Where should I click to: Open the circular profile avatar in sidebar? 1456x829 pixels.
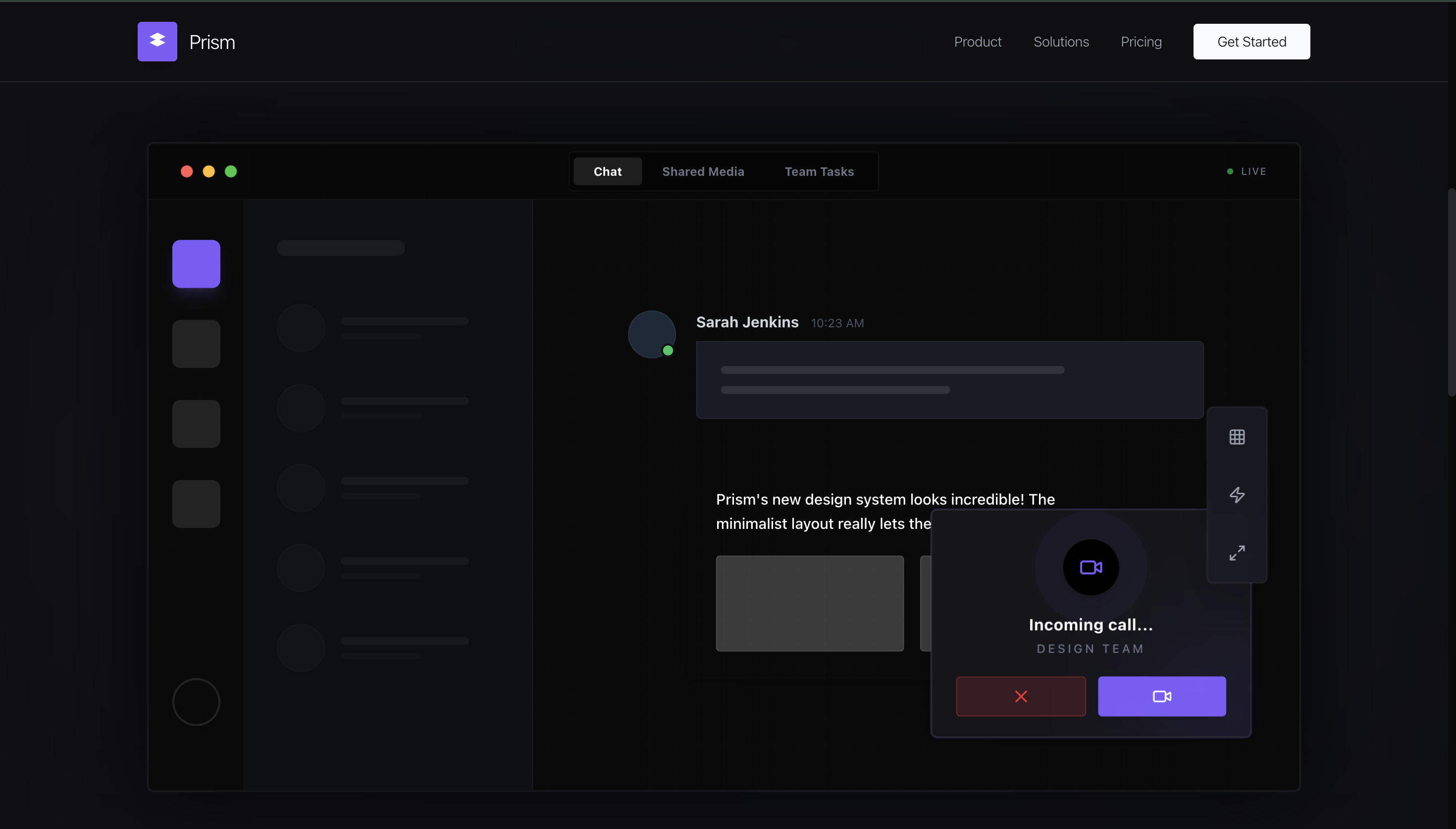pos(196,701)
